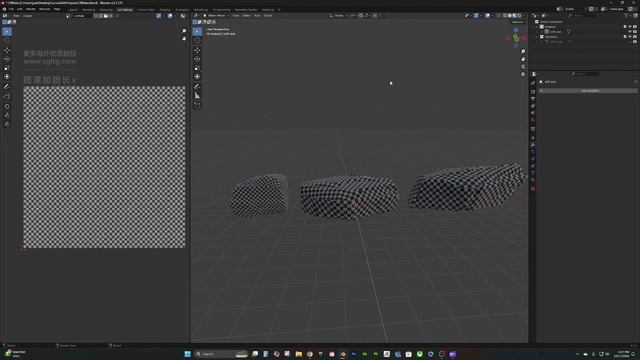The image size is (640, 360).
Task: Open the Outliner filter dropdown
Action: point(627,16)
